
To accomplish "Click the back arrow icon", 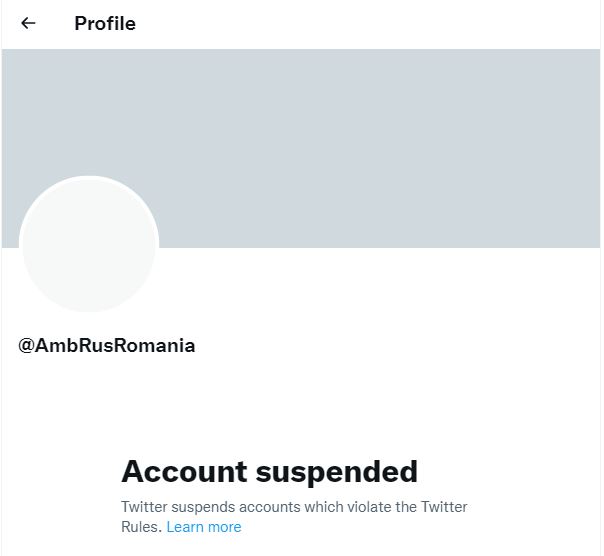I will tap(28, 23).
